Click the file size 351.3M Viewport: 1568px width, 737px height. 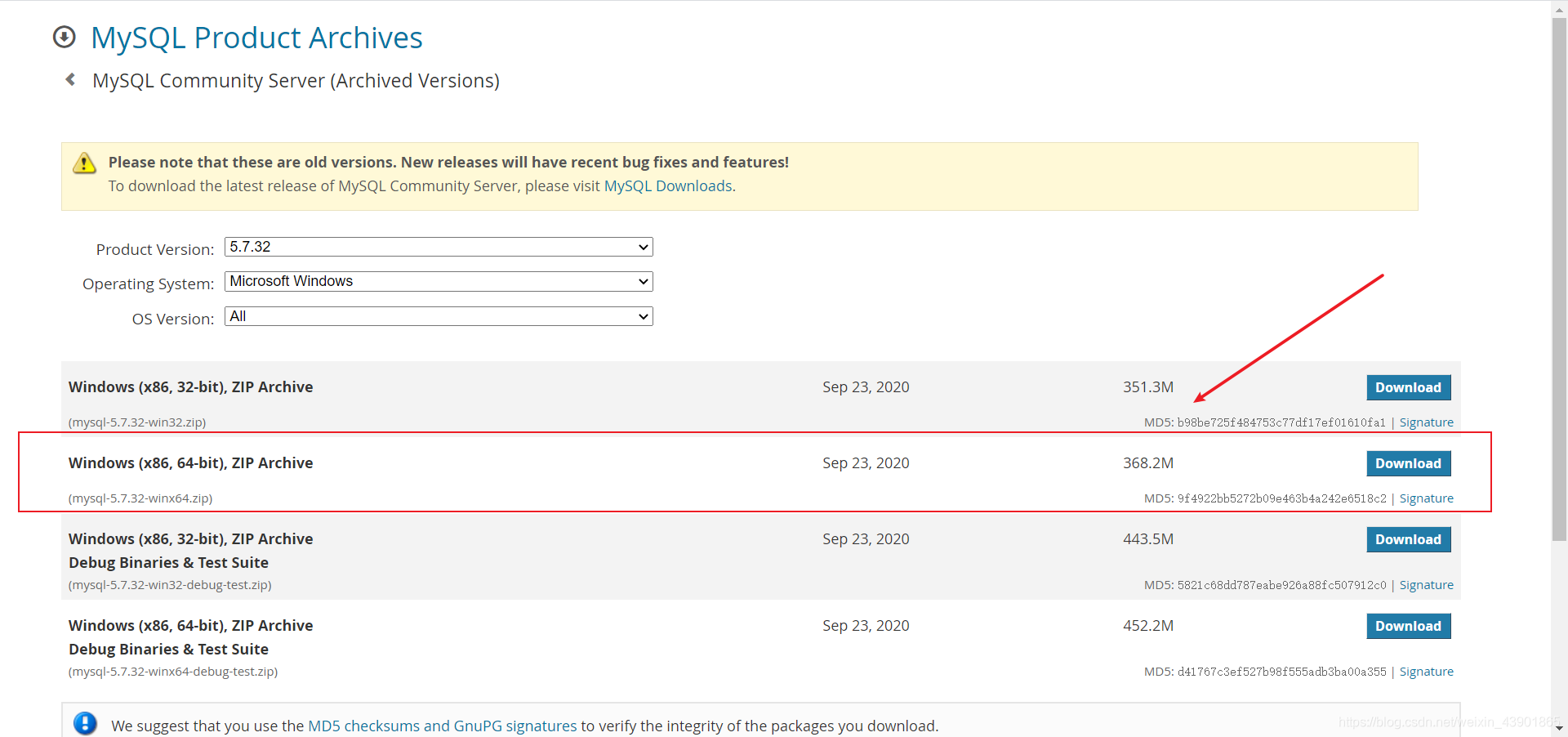coord(1148,387)
